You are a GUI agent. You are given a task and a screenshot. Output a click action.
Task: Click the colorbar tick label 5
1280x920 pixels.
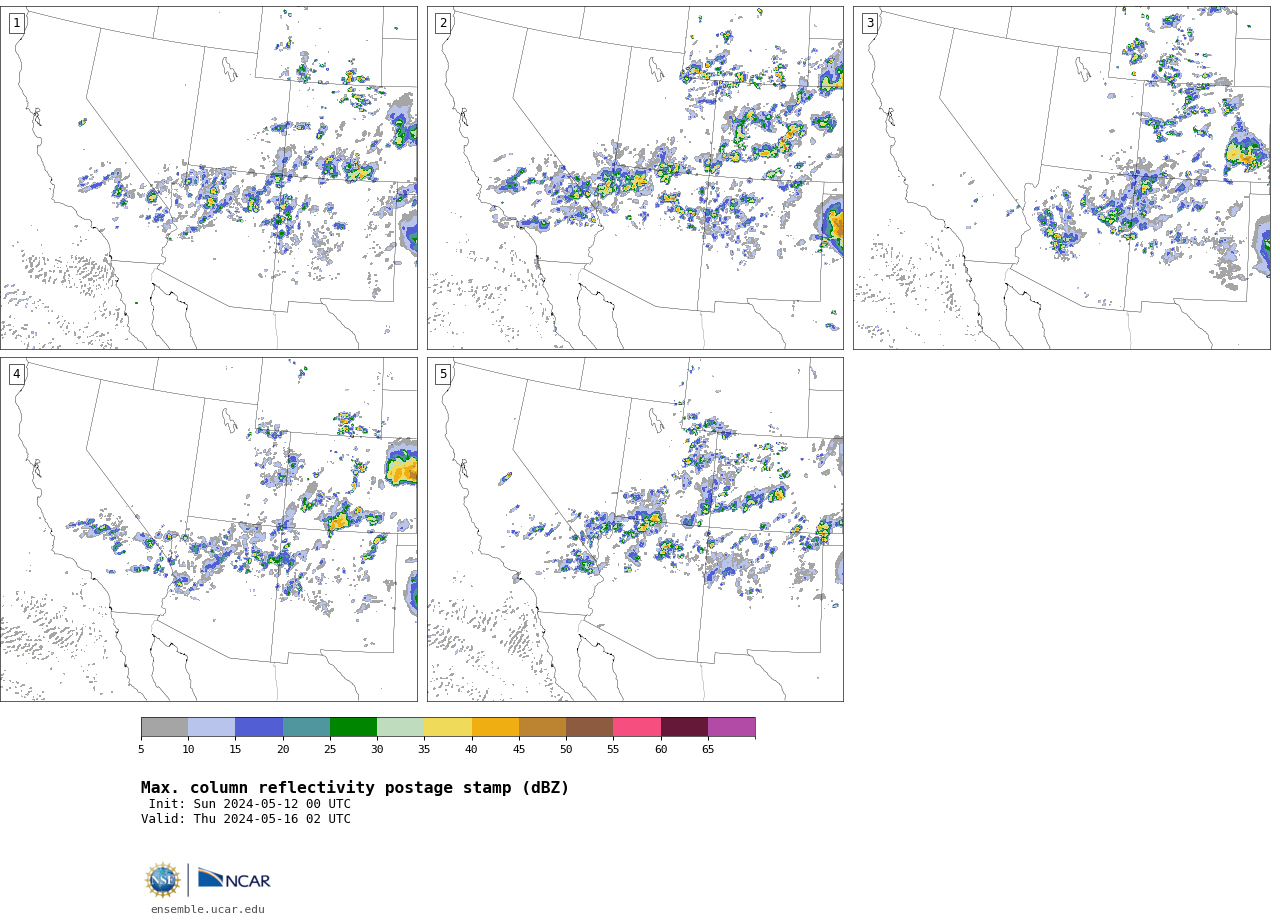coord(141,750)
